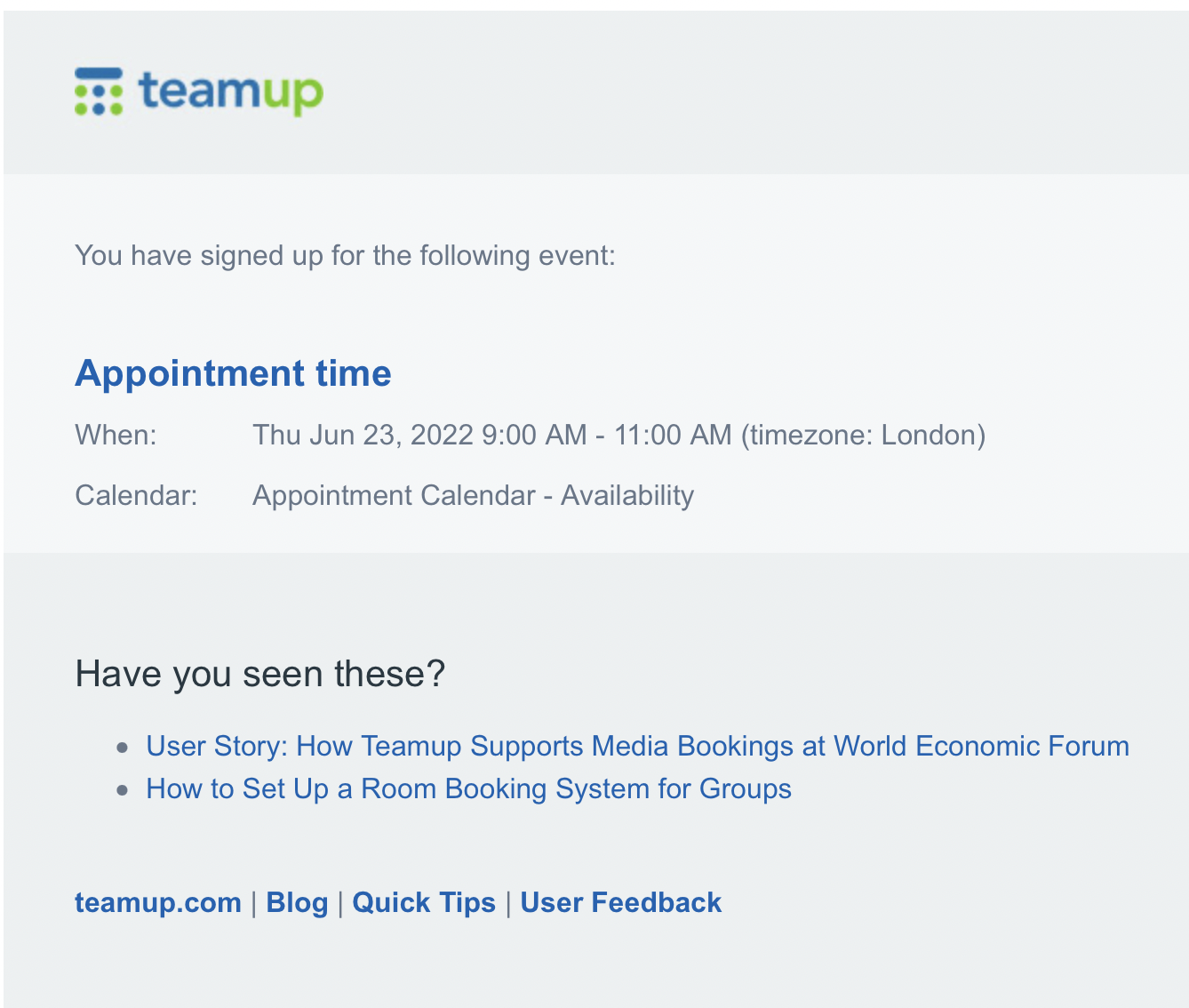
Task: Click the signed up confirmation sentence
Action: (345, 256)
